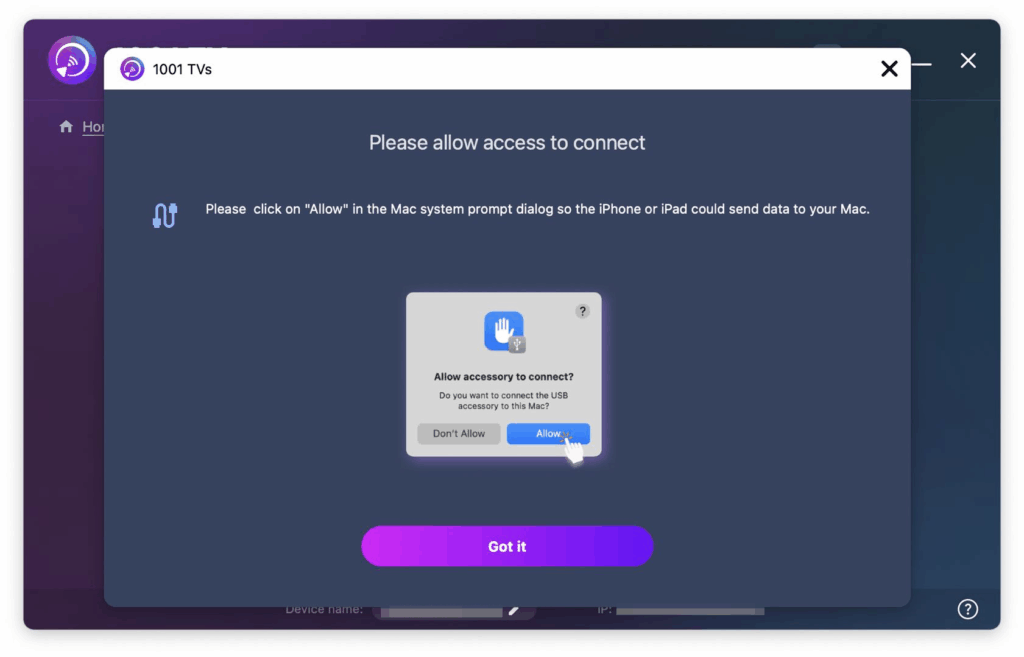
Task: Click the USB cable connection icon
Action: [x=165, y=215]
